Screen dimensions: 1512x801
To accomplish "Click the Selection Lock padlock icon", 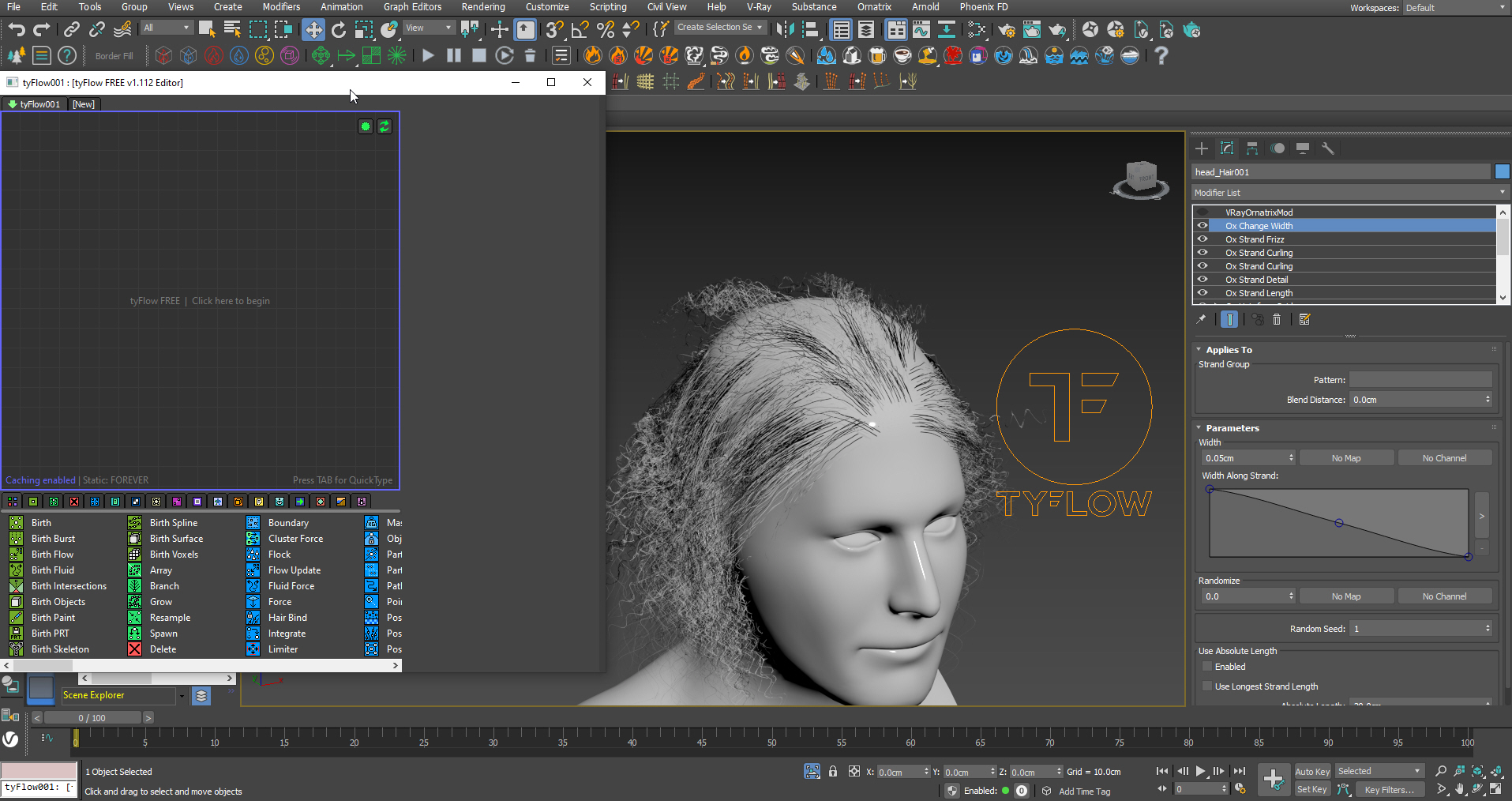I will tap(833, 772).
